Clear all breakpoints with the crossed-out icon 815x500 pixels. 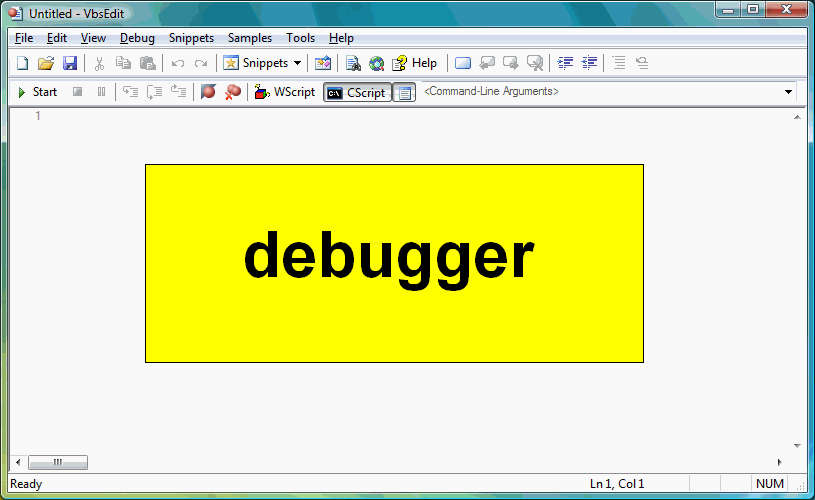pos(232,92)
